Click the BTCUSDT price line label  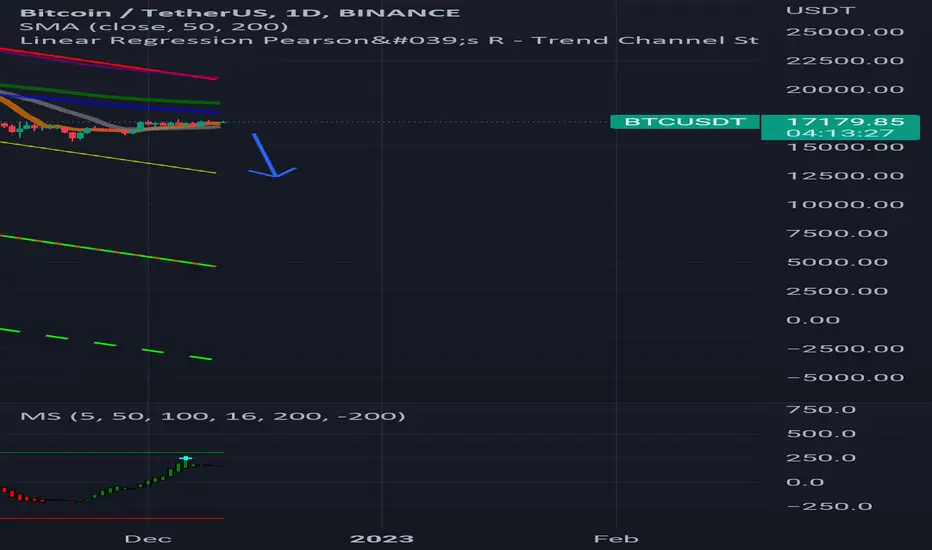pyautogui.click(x=685, y=122)
